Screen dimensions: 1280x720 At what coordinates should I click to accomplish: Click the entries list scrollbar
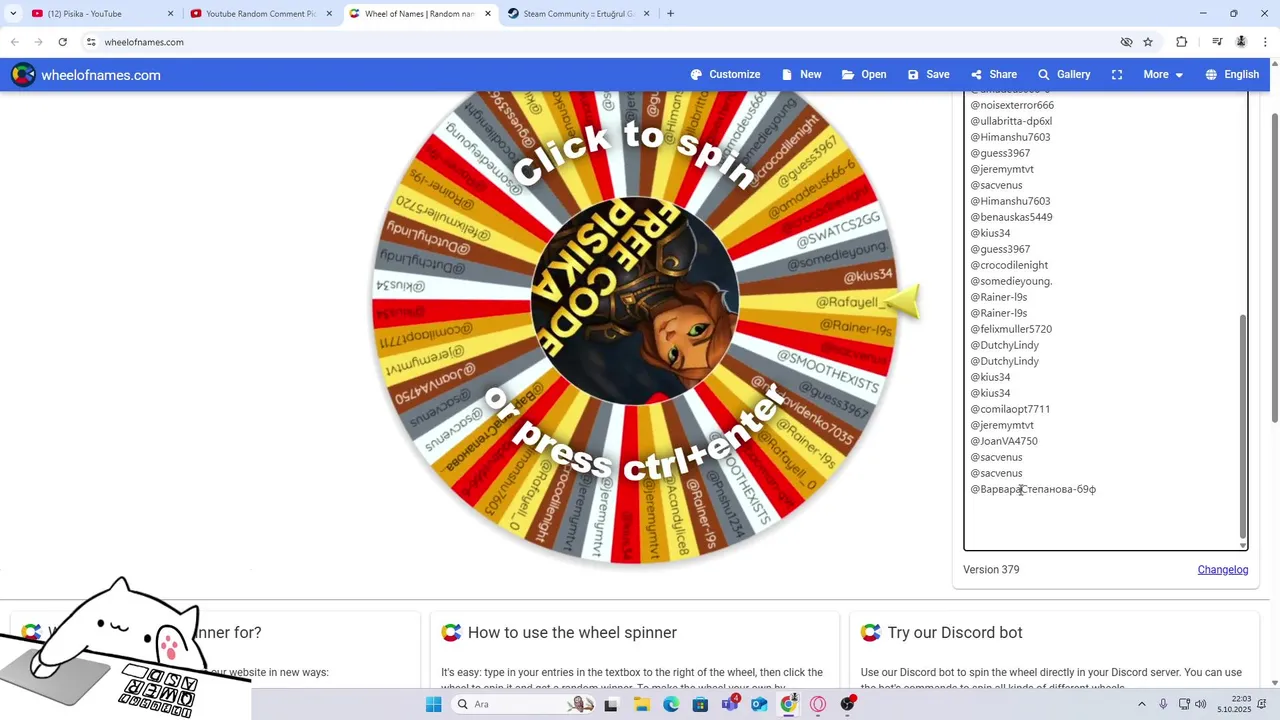1243,425
